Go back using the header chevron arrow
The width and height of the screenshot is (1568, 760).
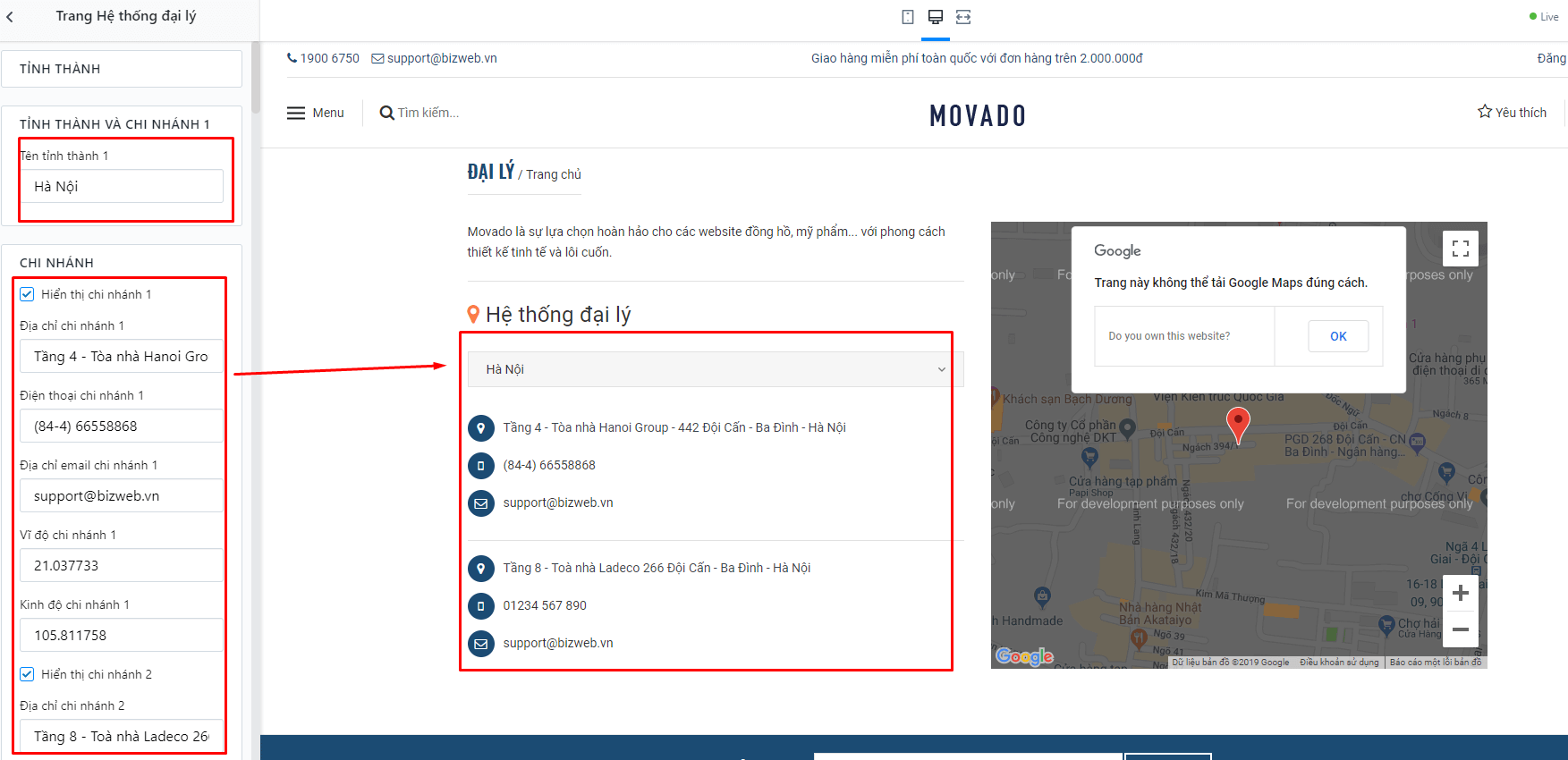[x=10, y=16]
